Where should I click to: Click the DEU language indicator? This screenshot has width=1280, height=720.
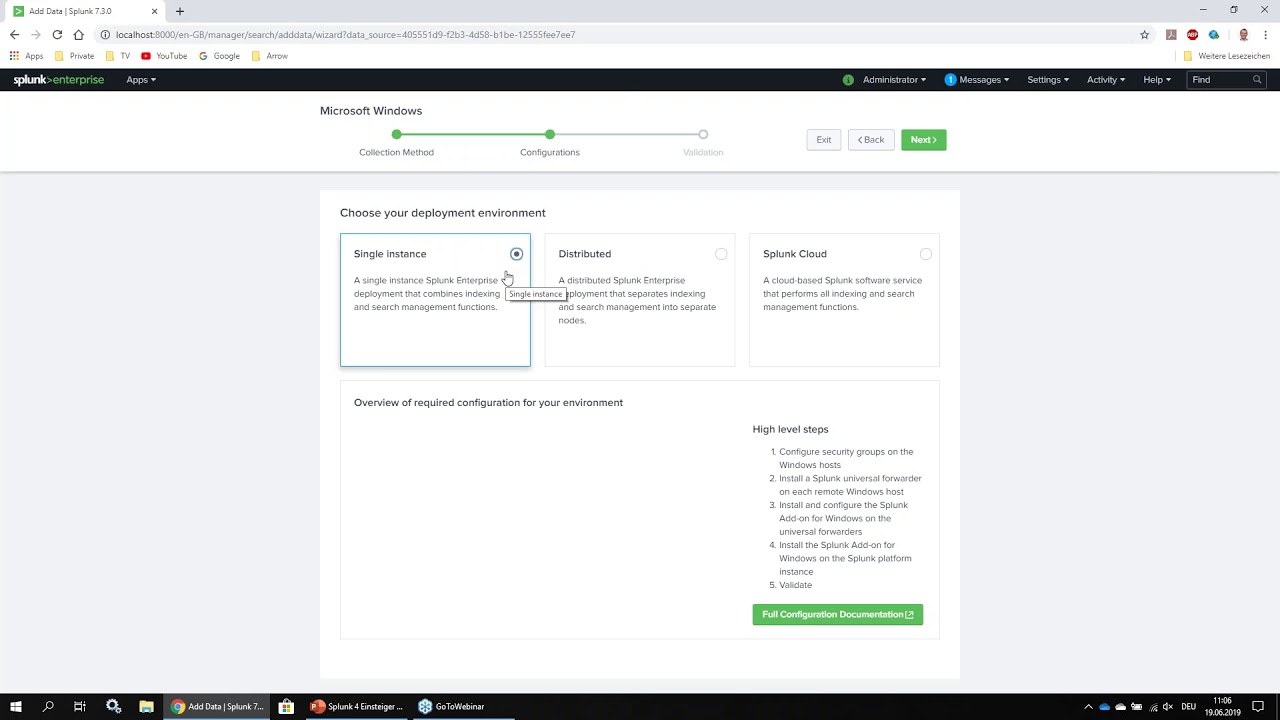pos(1189,707)
